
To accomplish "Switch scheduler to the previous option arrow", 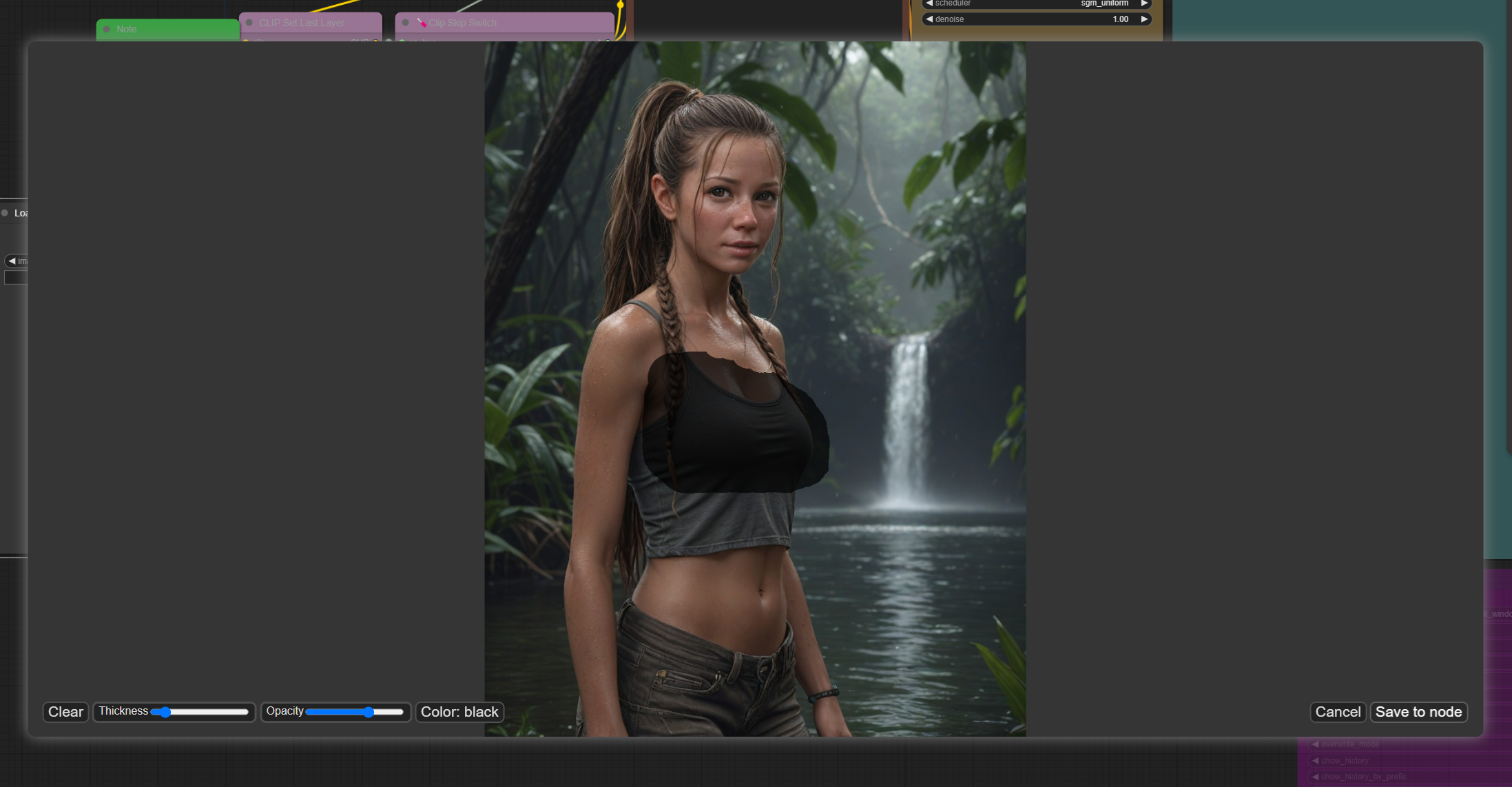I will point(929,3).
